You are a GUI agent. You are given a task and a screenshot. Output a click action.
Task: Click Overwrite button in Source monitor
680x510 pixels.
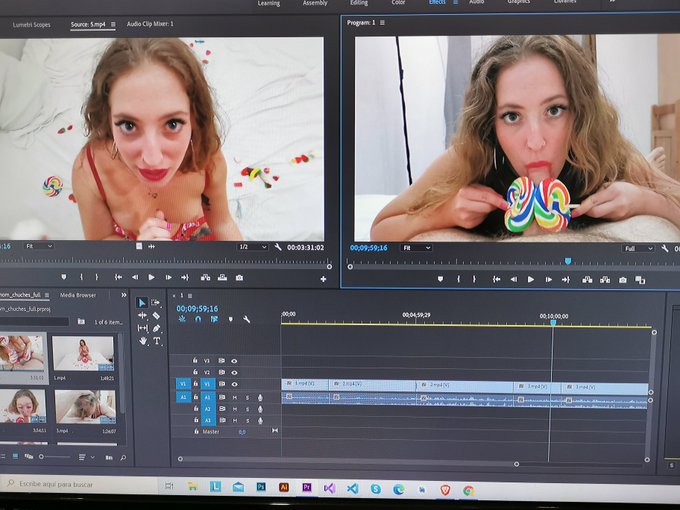(222, 278)
